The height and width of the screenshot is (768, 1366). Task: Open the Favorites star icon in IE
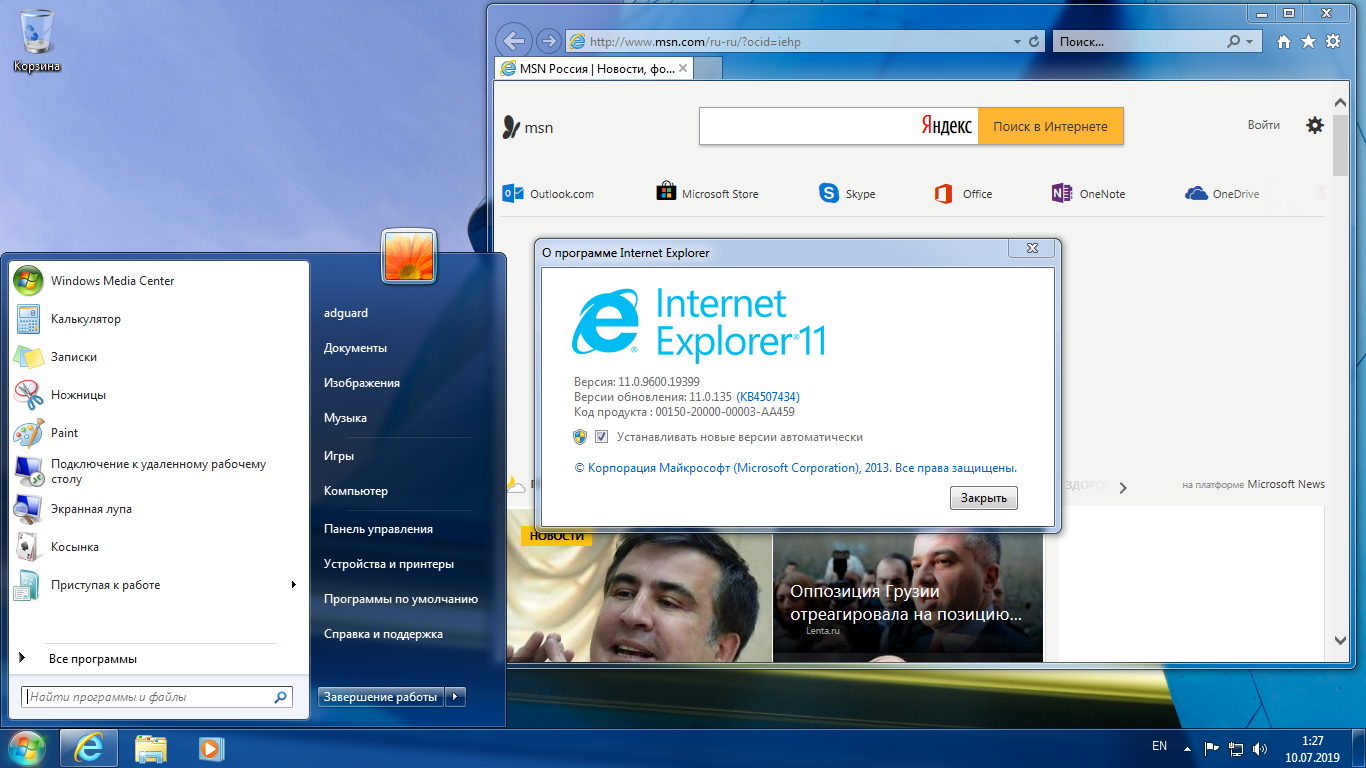pyautogui.click(x=1308, y=42)
